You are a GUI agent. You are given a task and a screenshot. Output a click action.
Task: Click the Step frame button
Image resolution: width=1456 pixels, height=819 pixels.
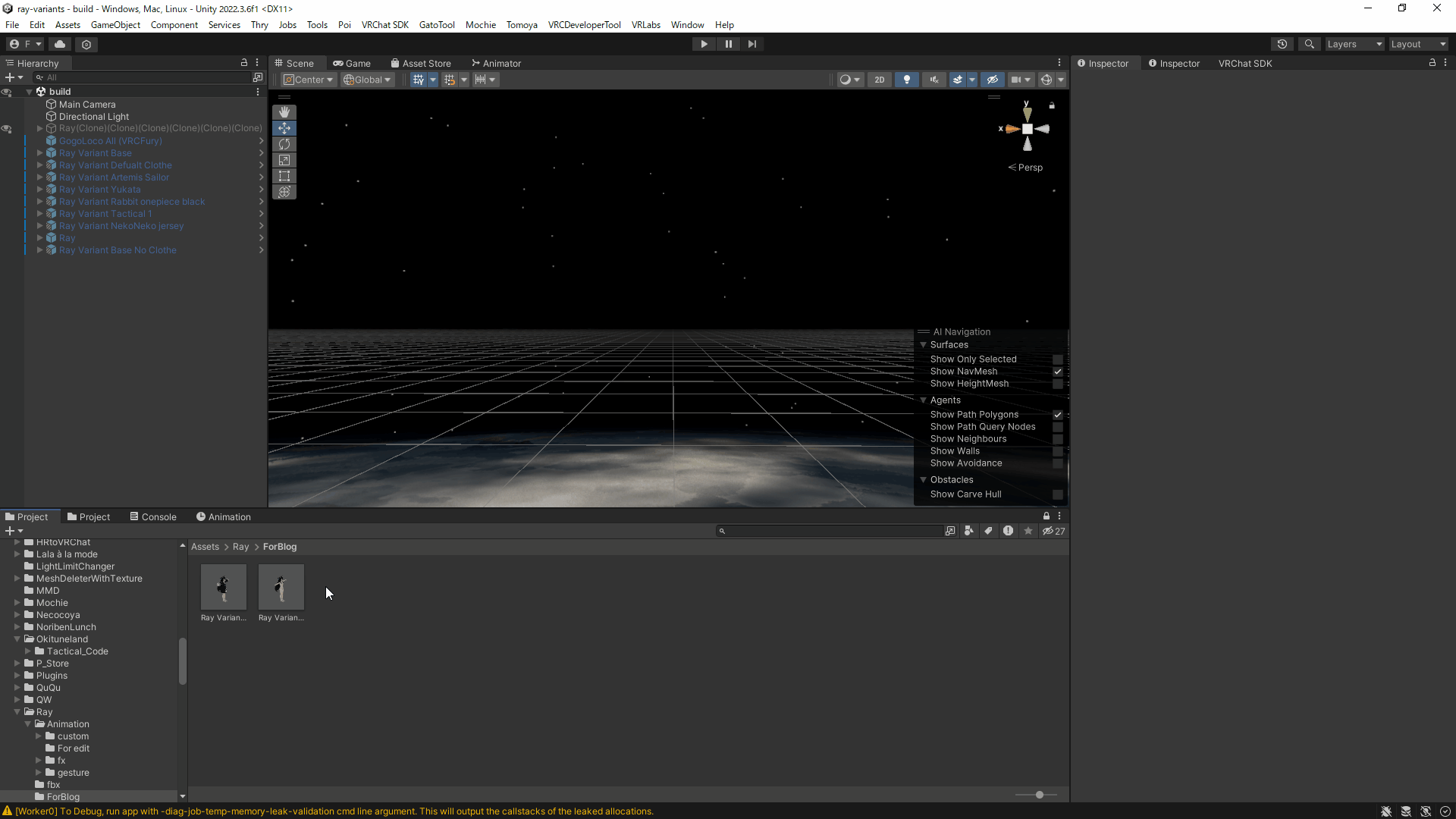point(752,44)
